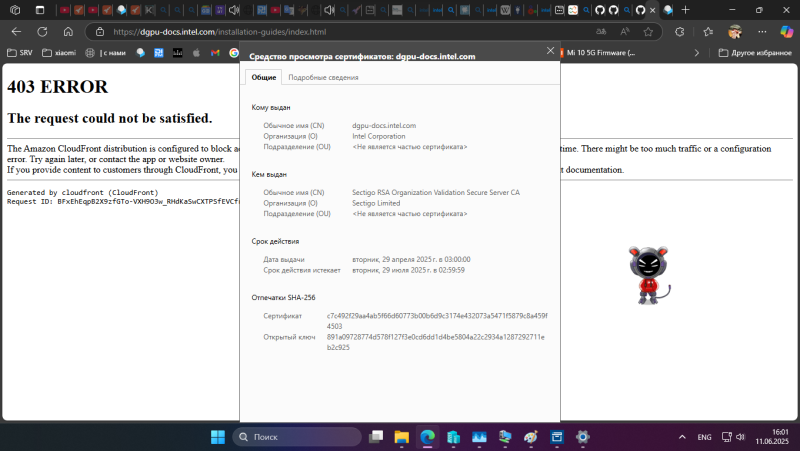Select the issuer CN Sectigo RSA text

[x=436, y=192]
